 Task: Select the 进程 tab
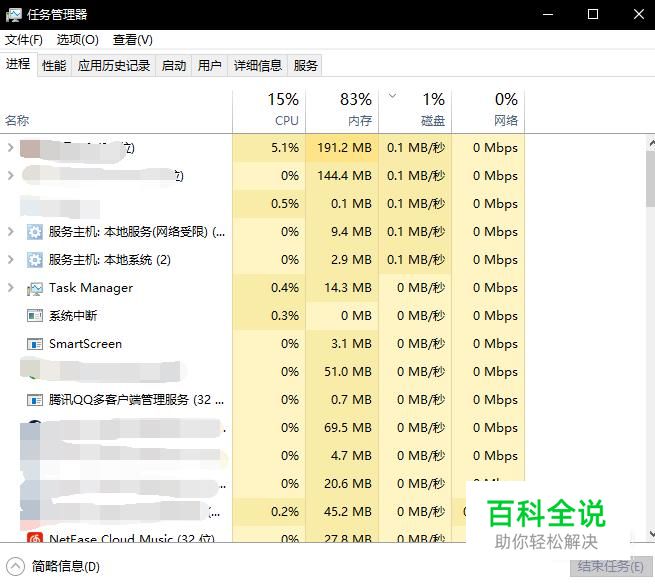coord(18,64)
